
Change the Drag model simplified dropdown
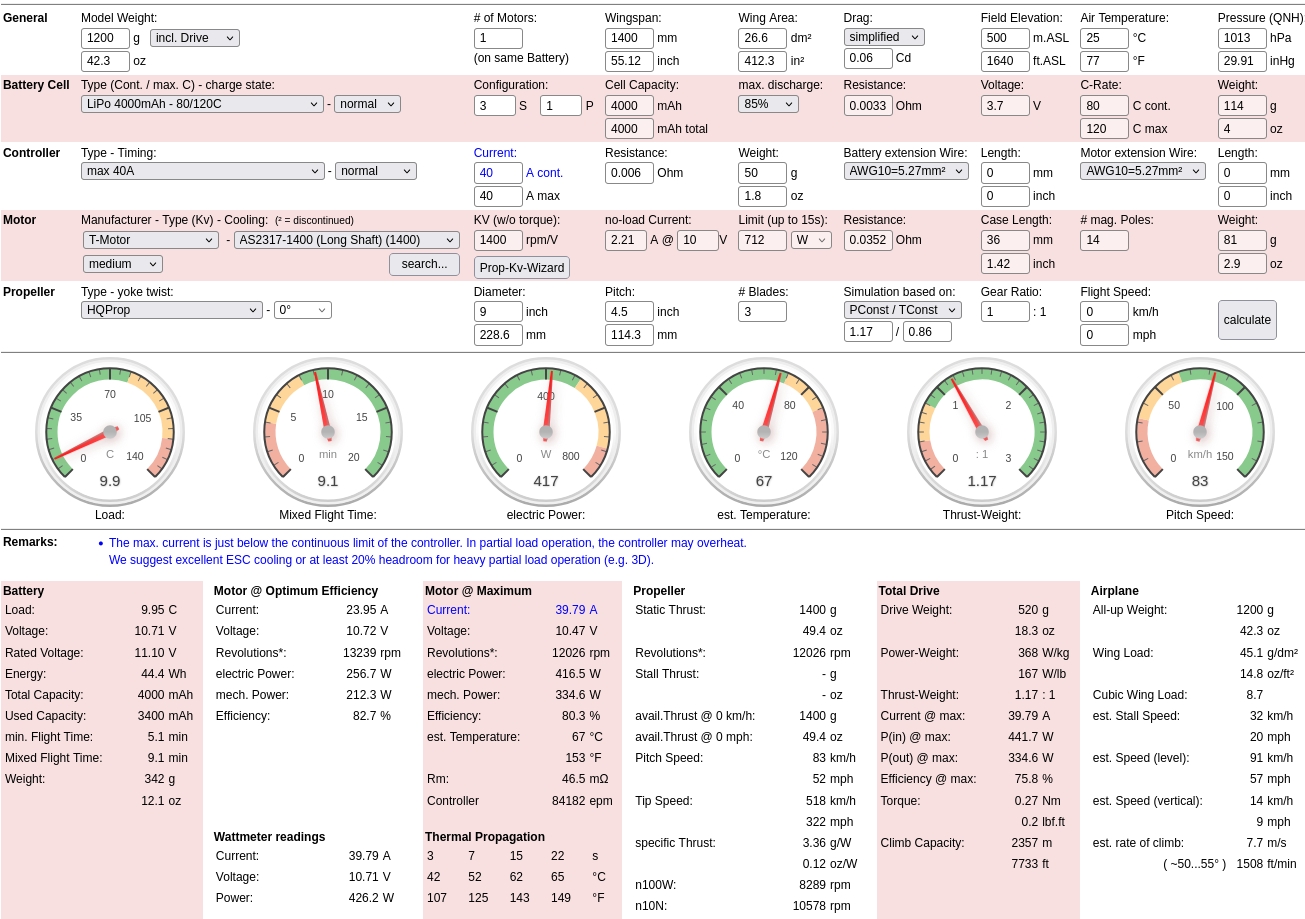[883, 37]
